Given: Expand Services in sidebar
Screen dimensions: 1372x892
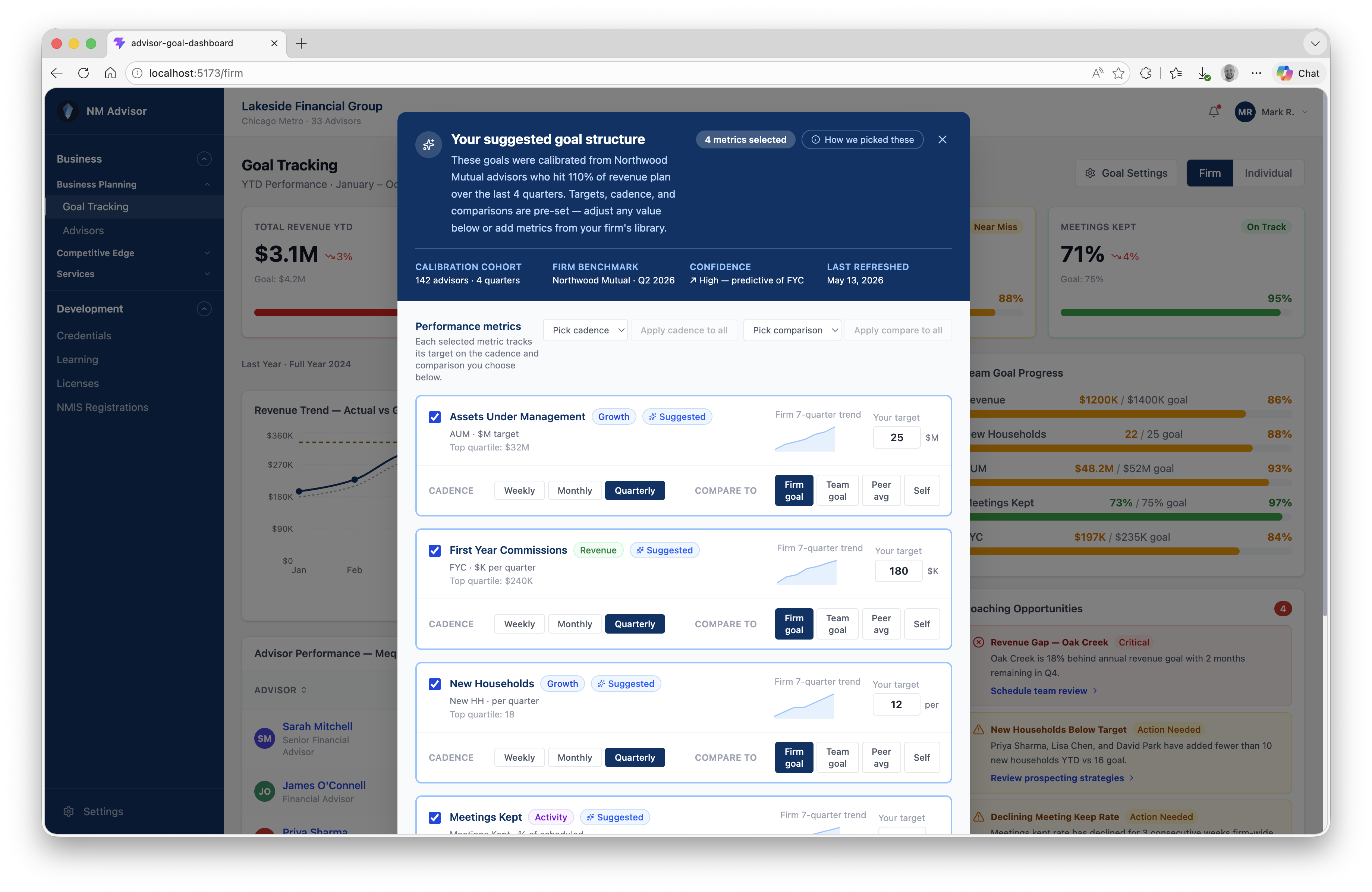Looking at the screenshot, I should 134,273.
